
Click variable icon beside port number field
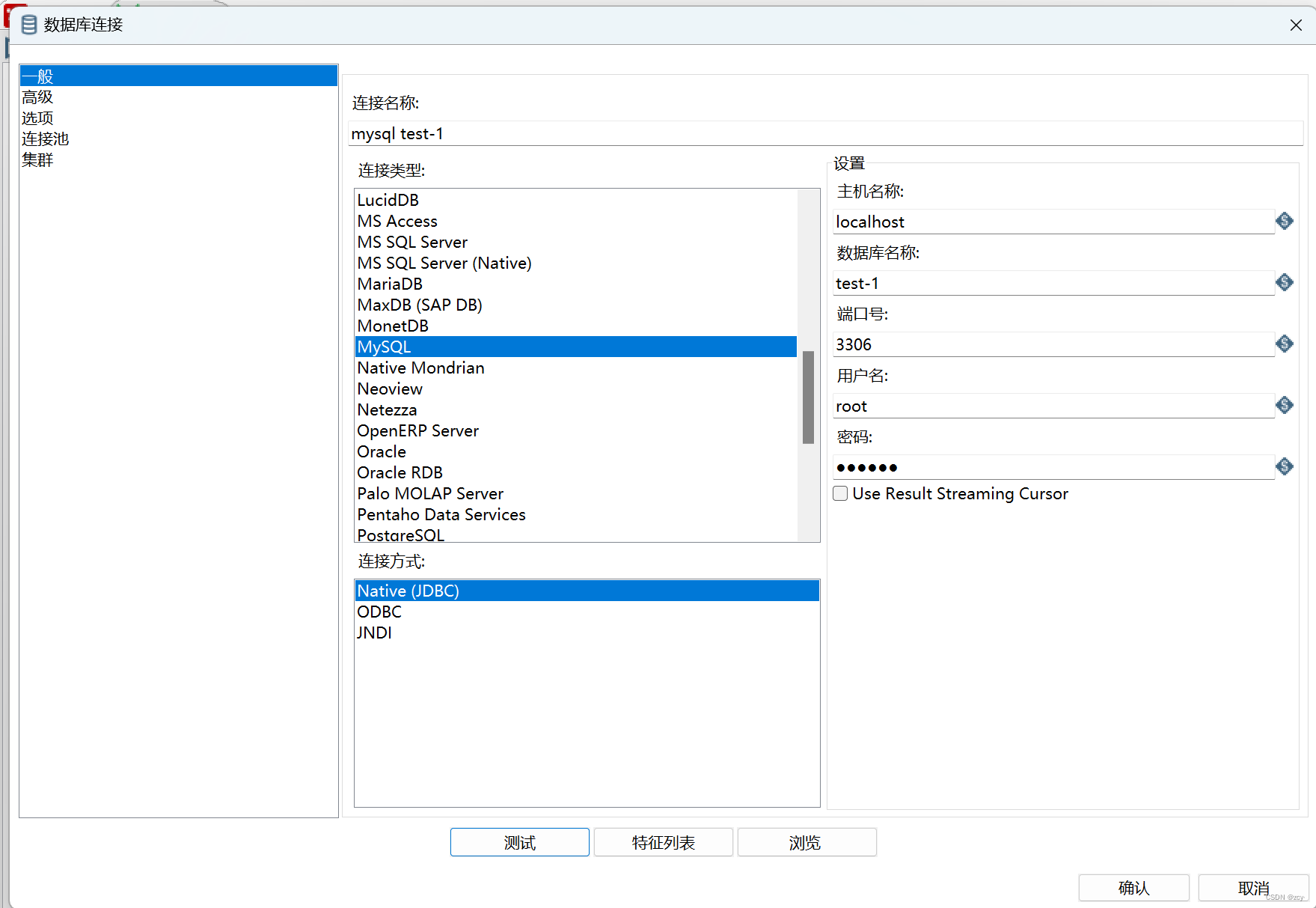coord(1285,344)
